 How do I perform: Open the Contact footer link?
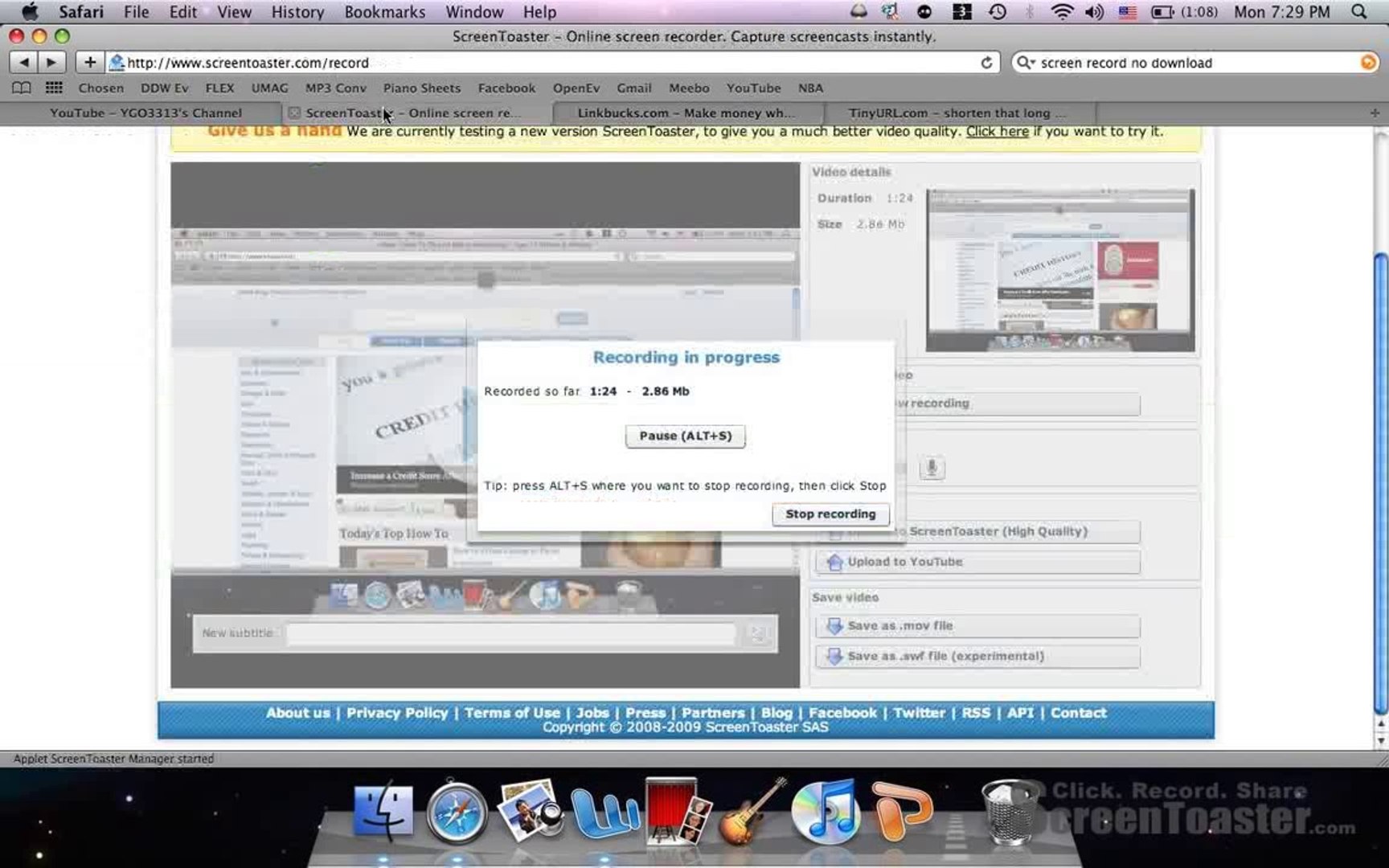(x=1079, y=713)
